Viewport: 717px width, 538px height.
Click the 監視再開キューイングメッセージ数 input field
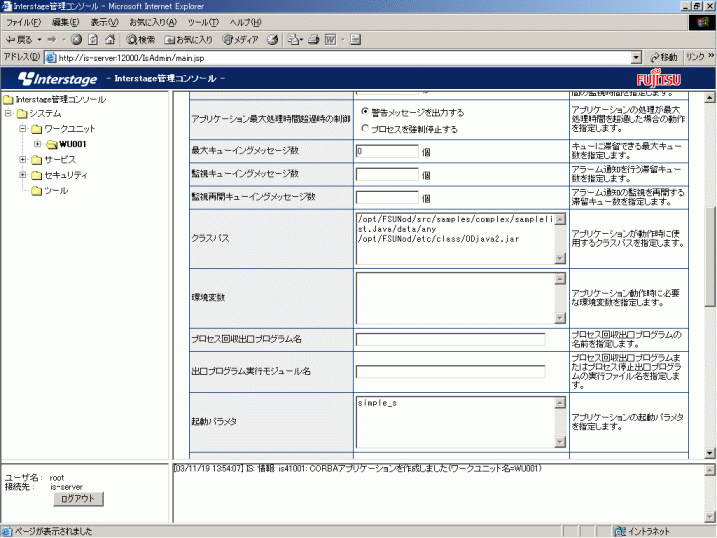click(387, 197)
